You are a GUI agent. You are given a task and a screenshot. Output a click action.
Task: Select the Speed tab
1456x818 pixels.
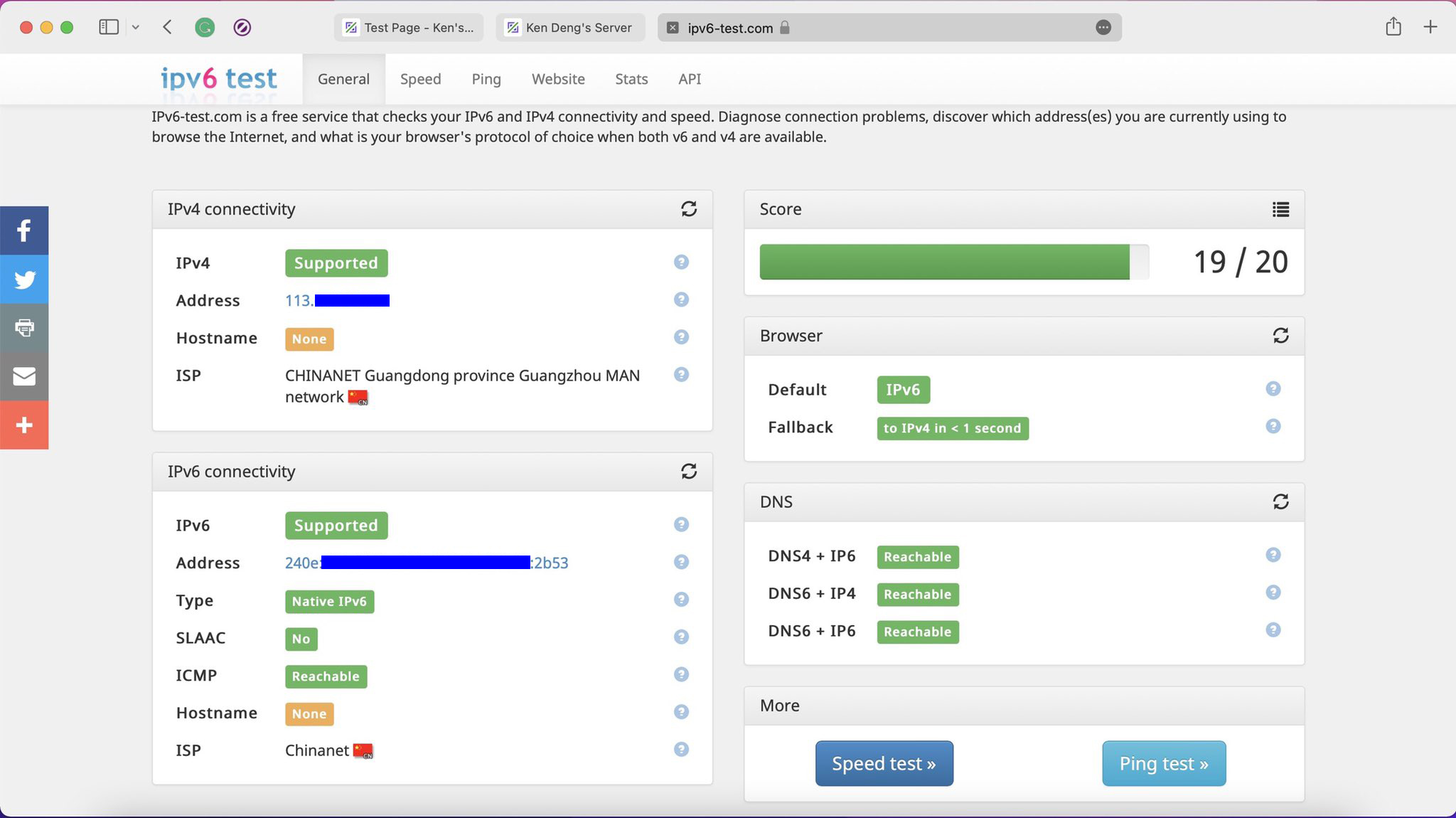click(x=420, y=78)
